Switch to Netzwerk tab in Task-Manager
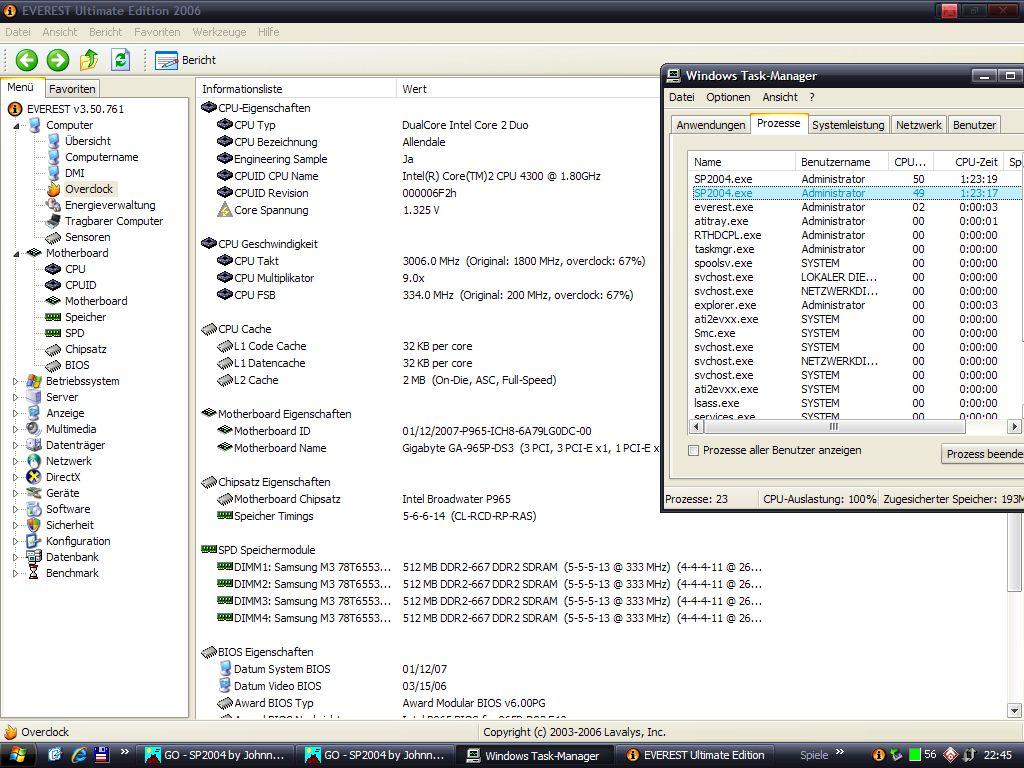 point(918,125)
